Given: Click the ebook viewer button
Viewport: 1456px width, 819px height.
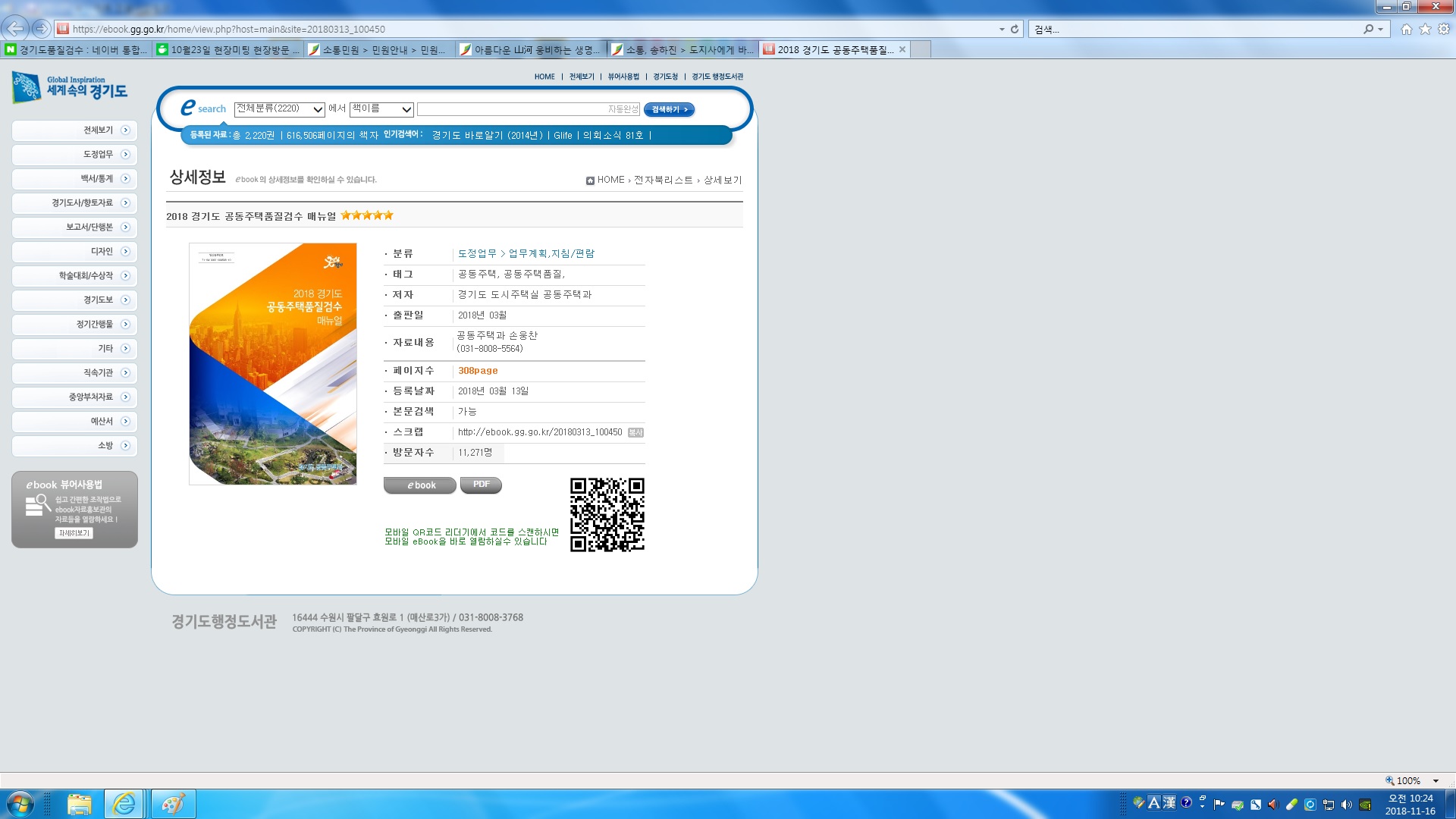Looking at the screenshot, I should click(419, 485).
